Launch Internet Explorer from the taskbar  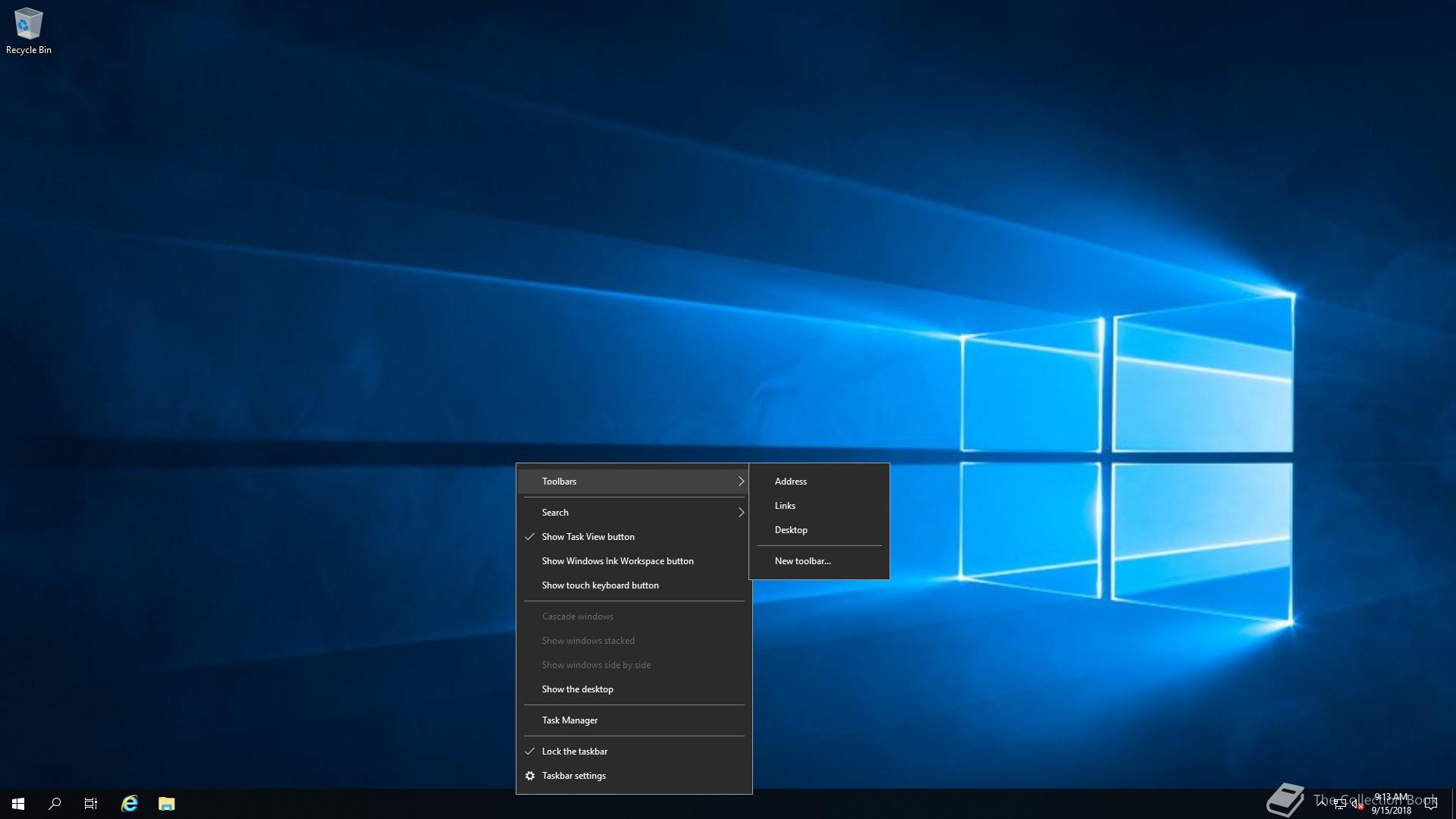(130, 804)
